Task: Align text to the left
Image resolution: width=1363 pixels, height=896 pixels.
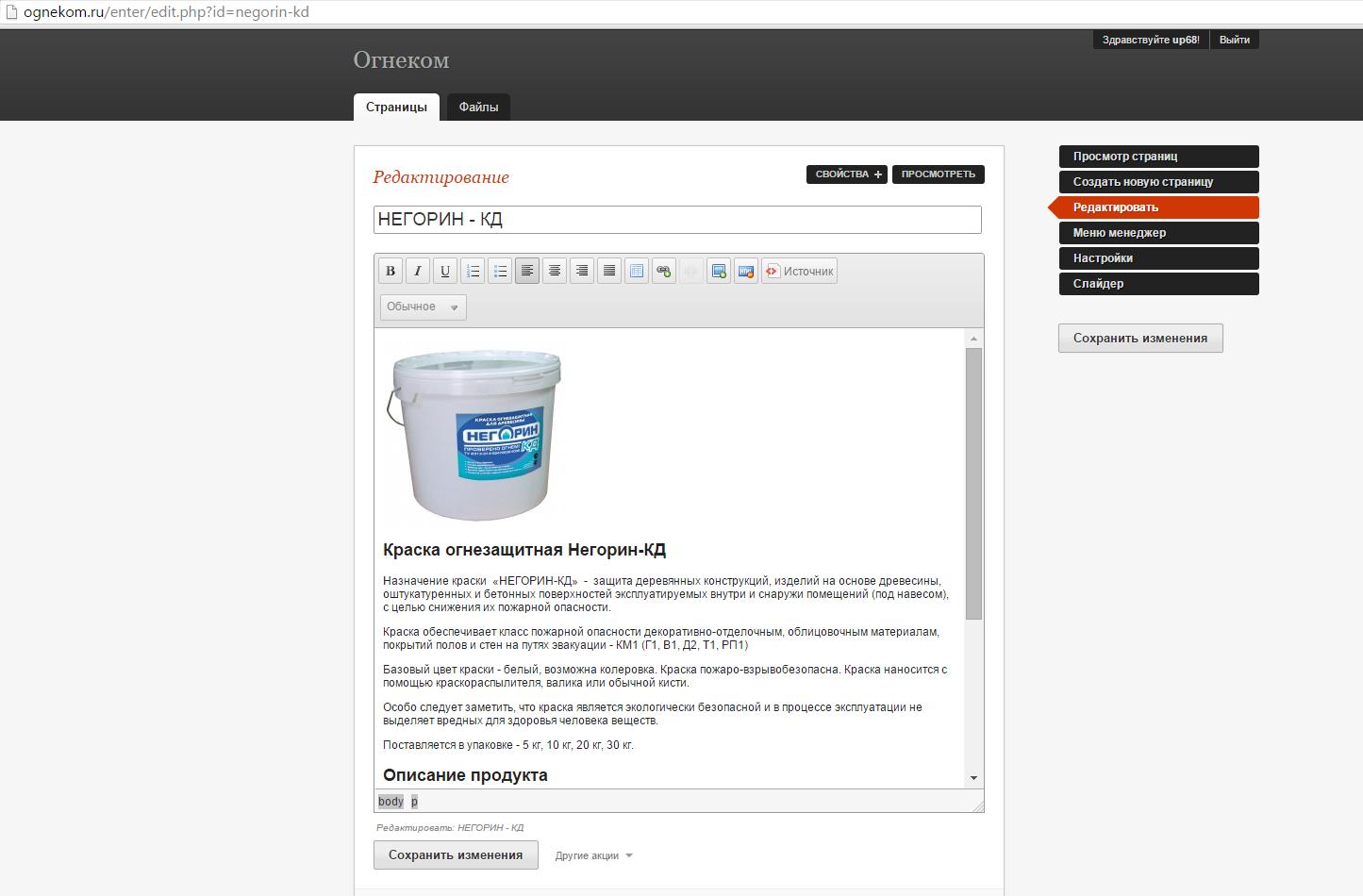Action: click(527, 272)
